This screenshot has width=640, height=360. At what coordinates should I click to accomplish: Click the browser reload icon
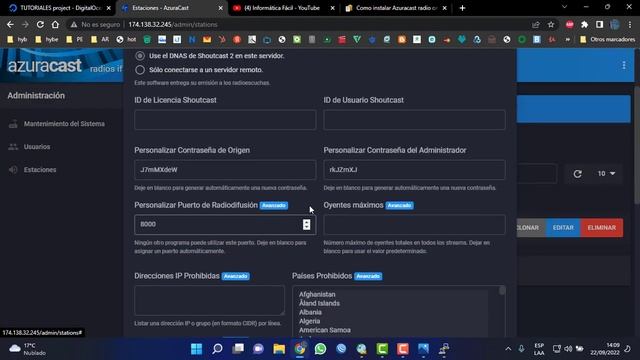(x=40, y=24)
